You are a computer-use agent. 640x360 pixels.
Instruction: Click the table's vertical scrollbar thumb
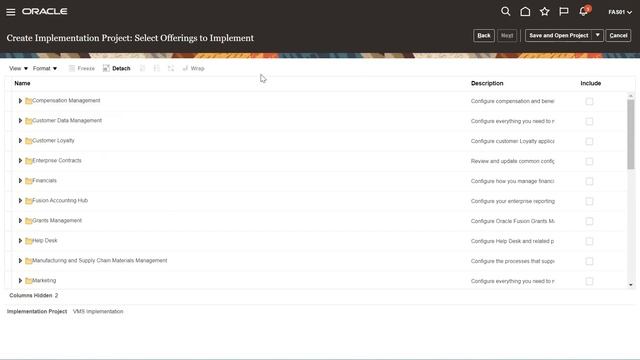click(631, 134)
